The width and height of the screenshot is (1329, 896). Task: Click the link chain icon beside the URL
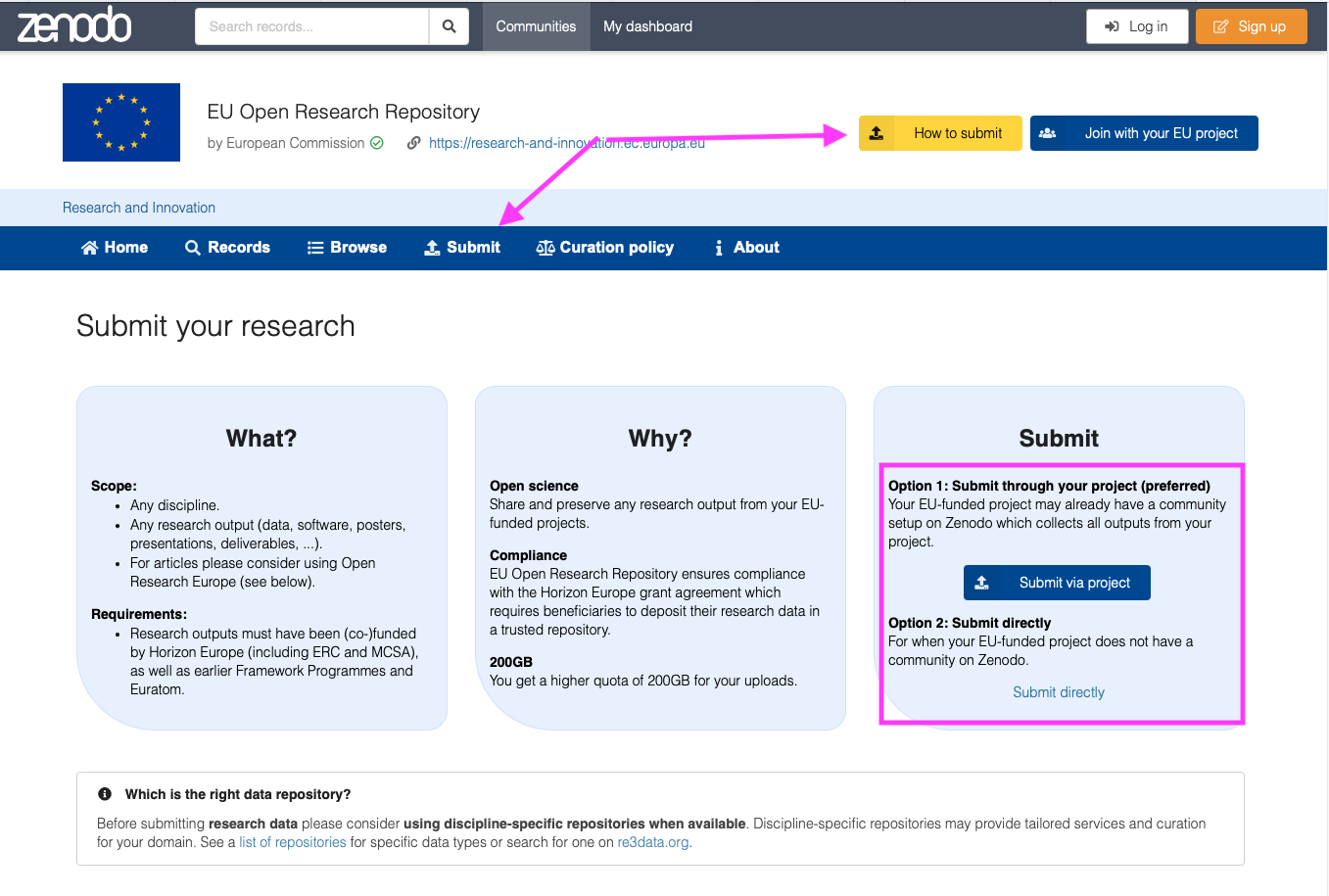pyautogui.click(x=414, y=143)
